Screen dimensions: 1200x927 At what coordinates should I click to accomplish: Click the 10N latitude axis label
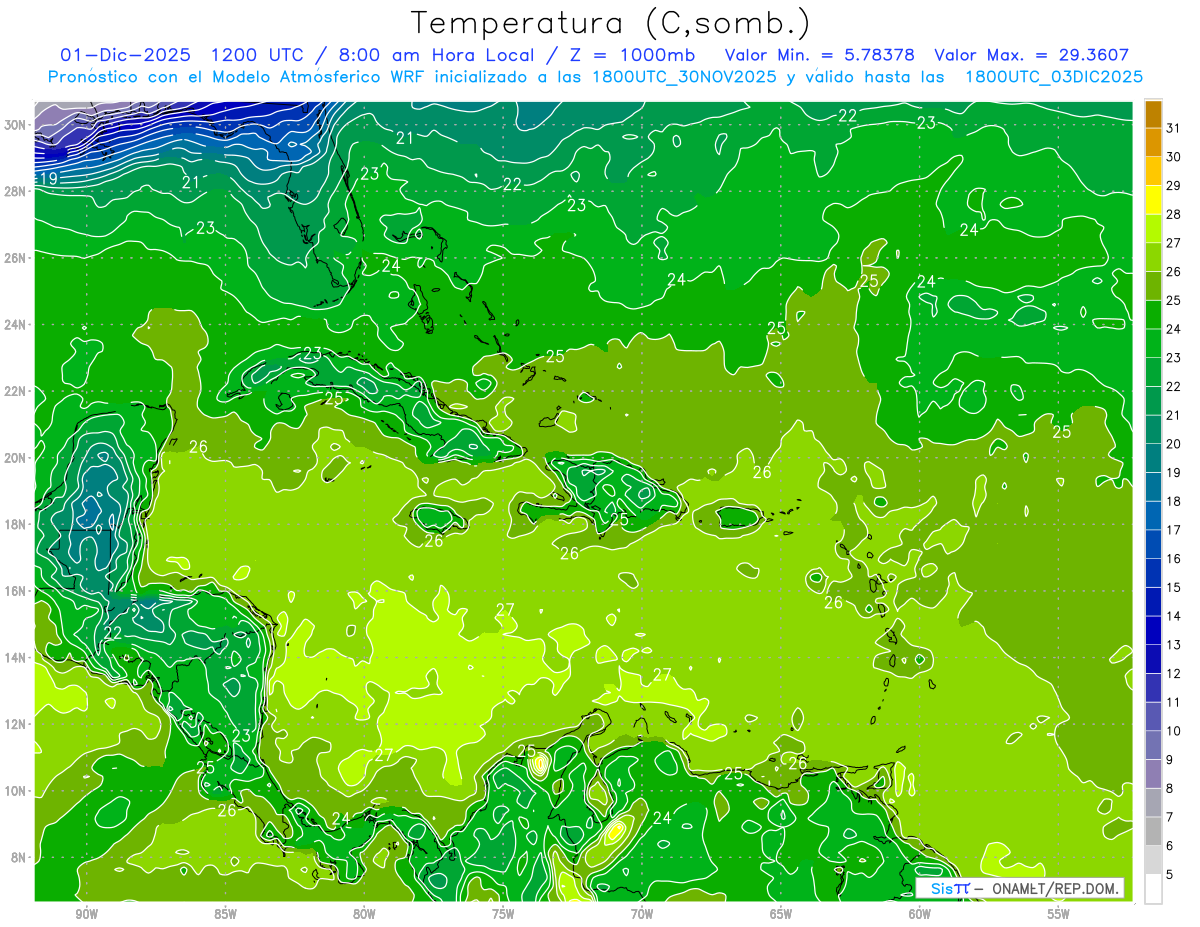(x=15, y=791)
